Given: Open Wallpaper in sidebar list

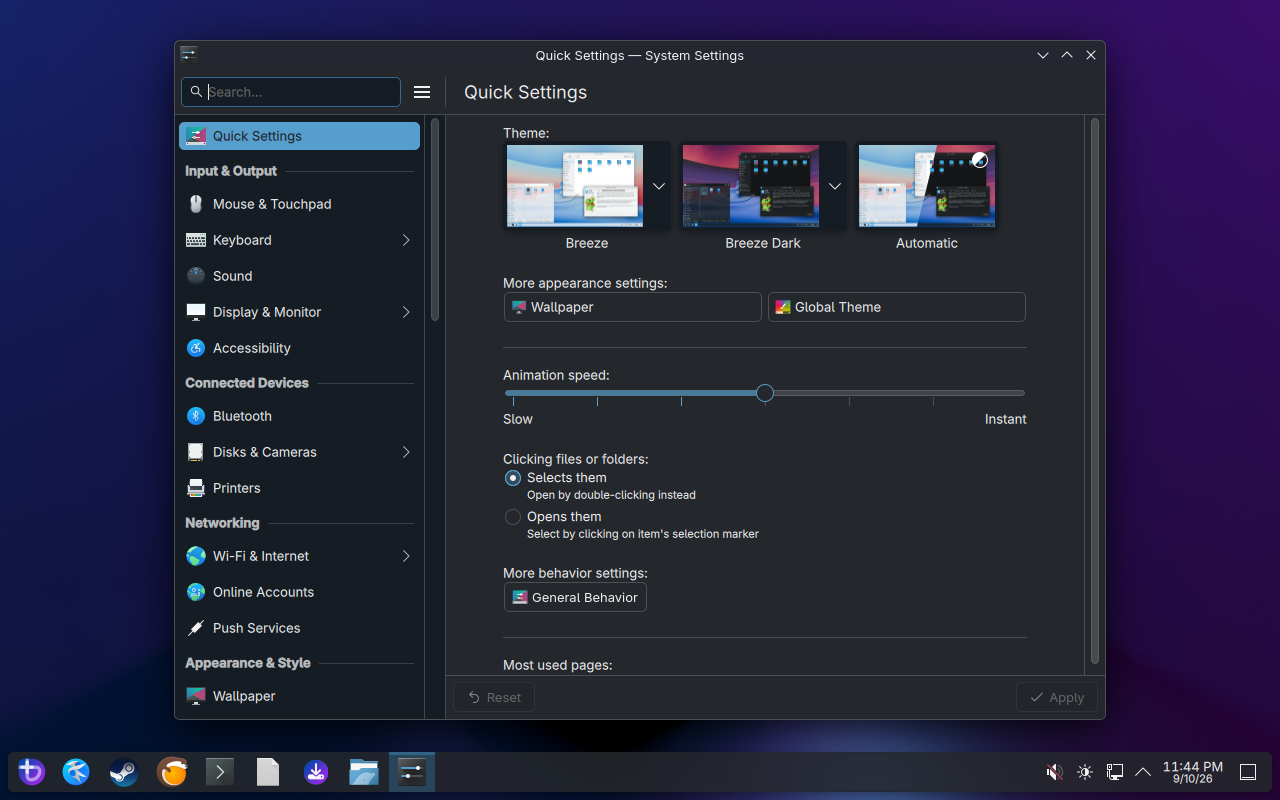Looking at the screenshot, I should pyautogui.click(x=299, y=696).
